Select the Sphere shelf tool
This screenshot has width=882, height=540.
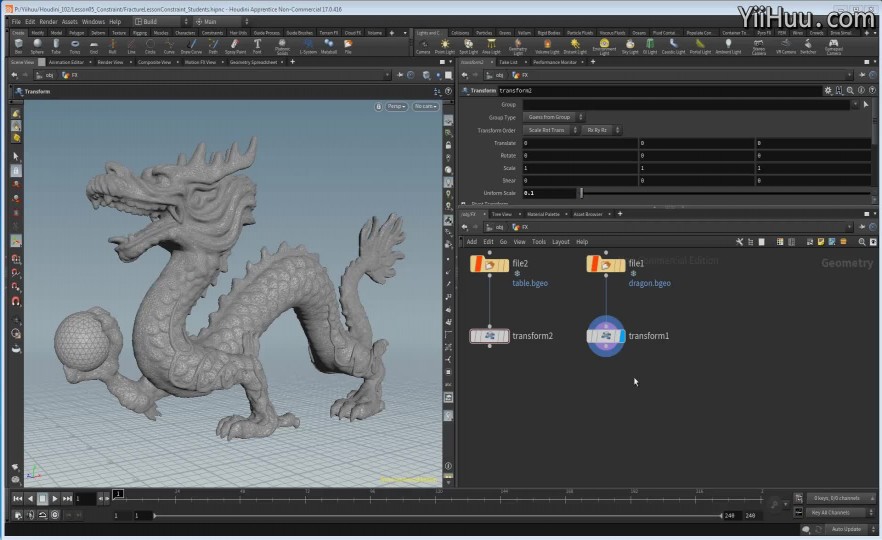point(37,46)
